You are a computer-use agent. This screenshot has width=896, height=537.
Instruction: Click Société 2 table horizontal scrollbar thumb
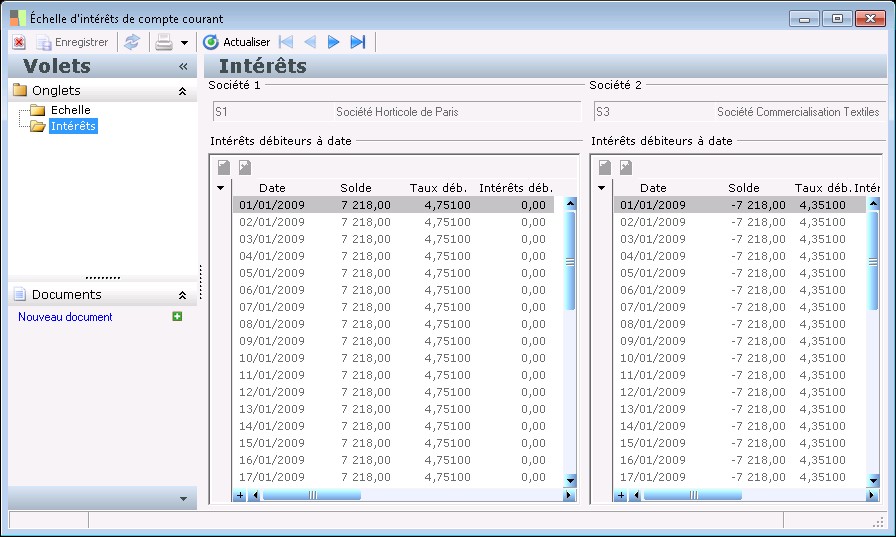coord(692,495)
